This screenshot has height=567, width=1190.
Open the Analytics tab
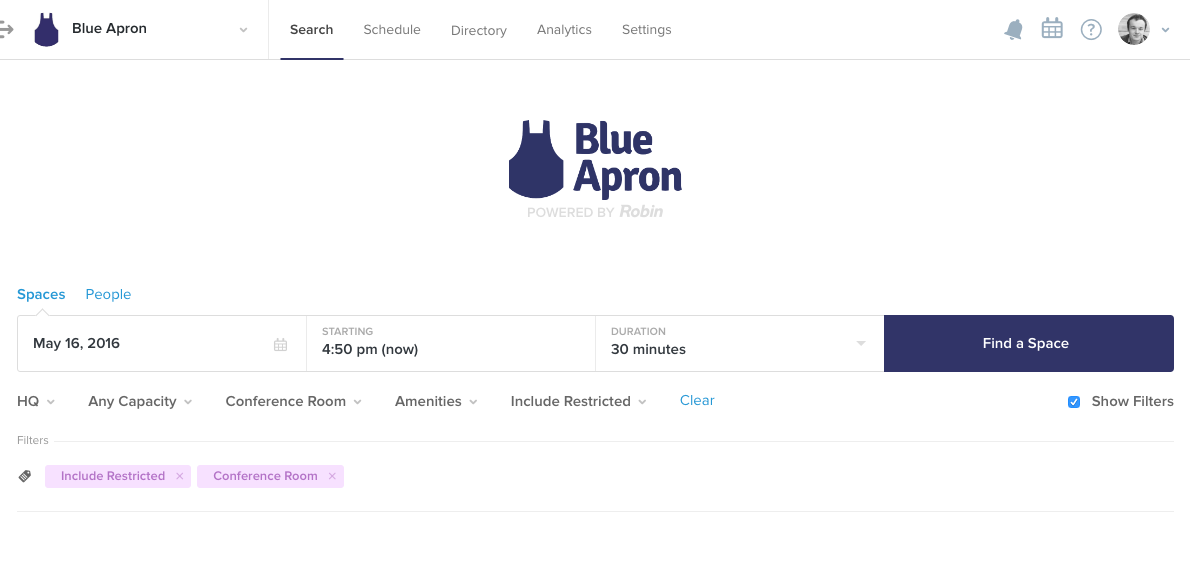click(x=564, y=30)
